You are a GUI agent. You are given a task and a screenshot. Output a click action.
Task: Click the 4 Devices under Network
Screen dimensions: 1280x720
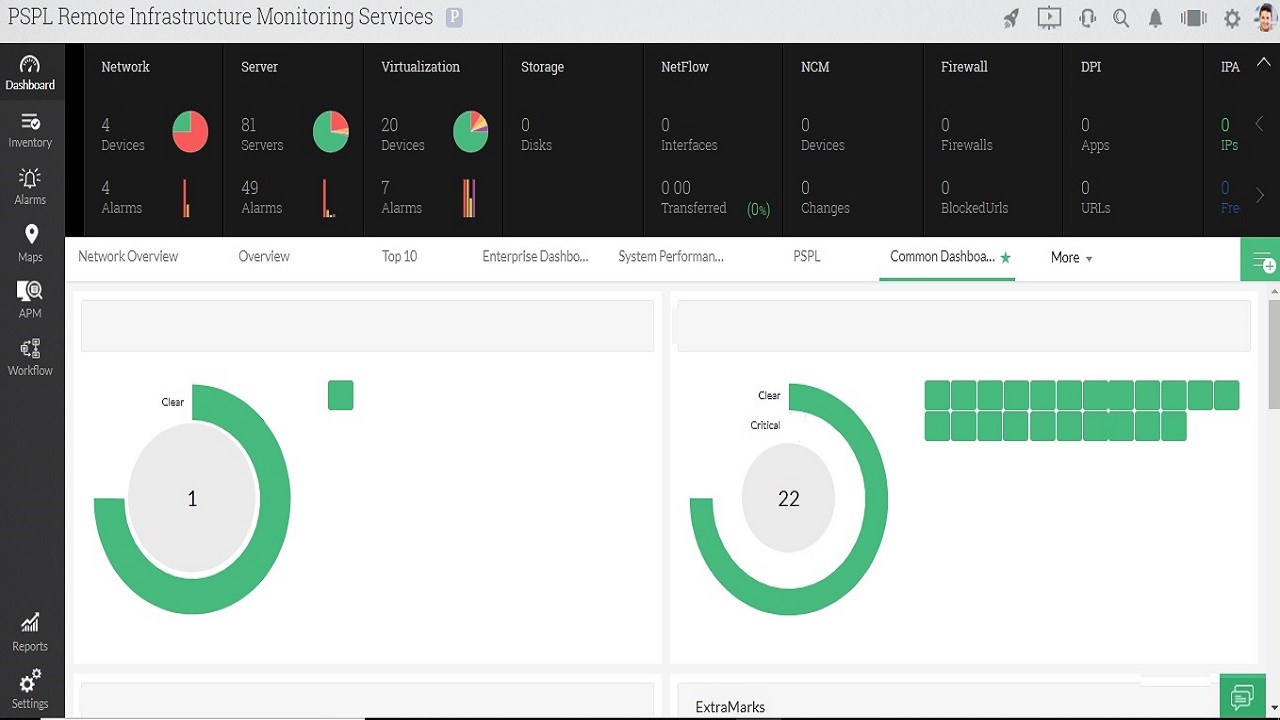(x=123, y=134)
